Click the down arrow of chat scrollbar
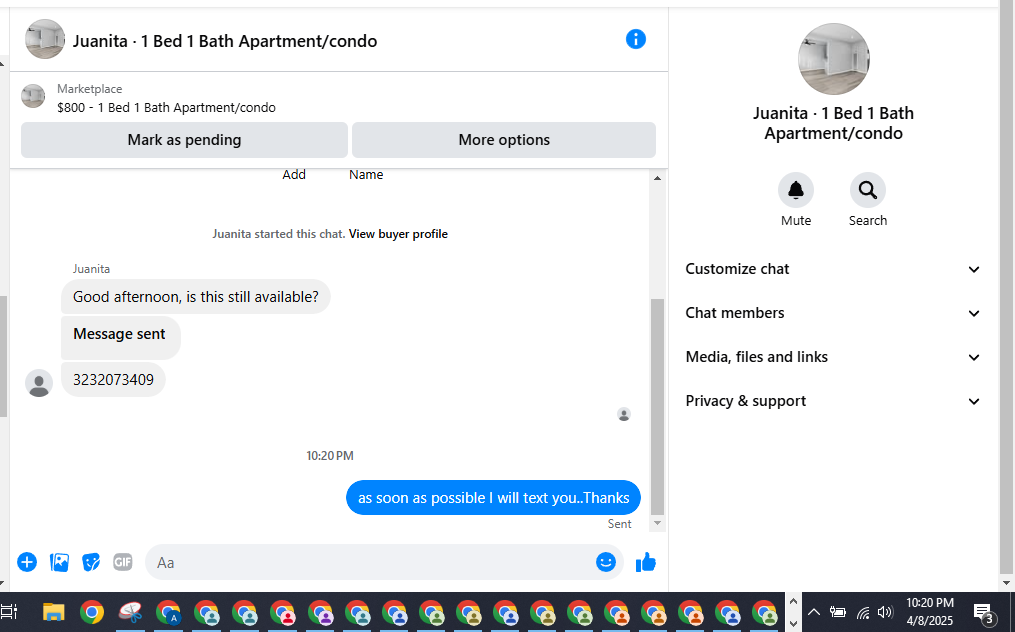Screen dimensions: 1015x632 [657, 523]
